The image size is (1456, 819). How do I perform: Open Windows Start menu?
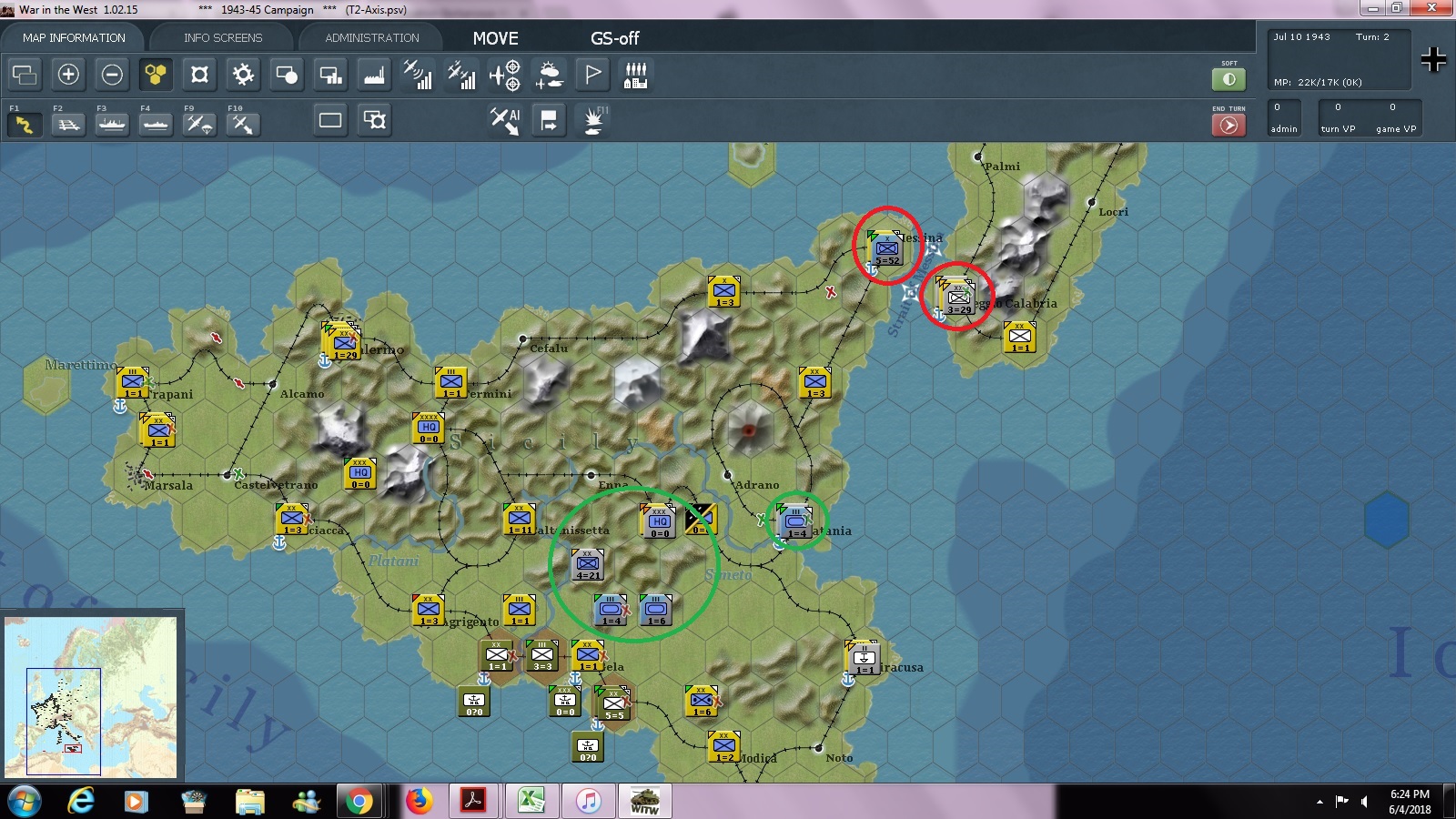(x=25, y=802)
